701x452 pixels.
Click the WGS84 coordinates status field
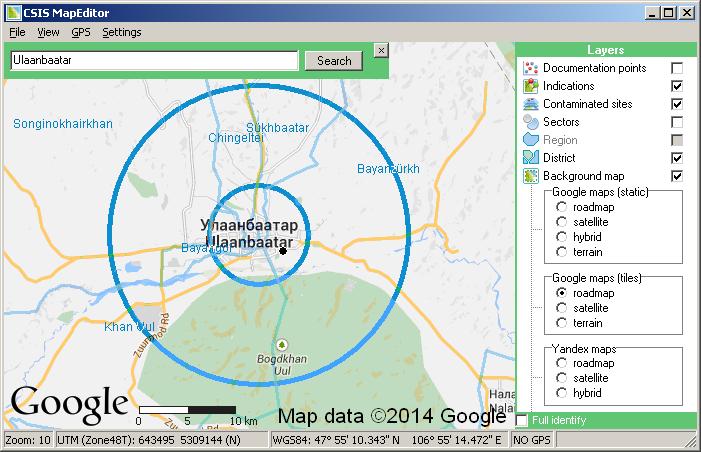click(389, 440)
